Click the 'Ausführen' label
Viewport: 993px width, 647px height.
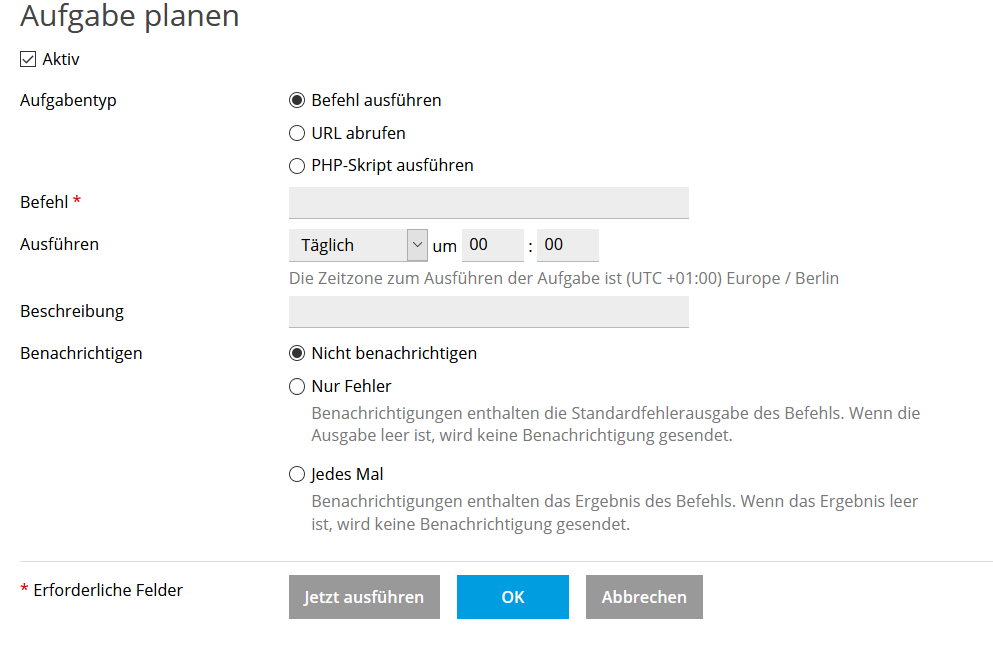tap(60, 244)
